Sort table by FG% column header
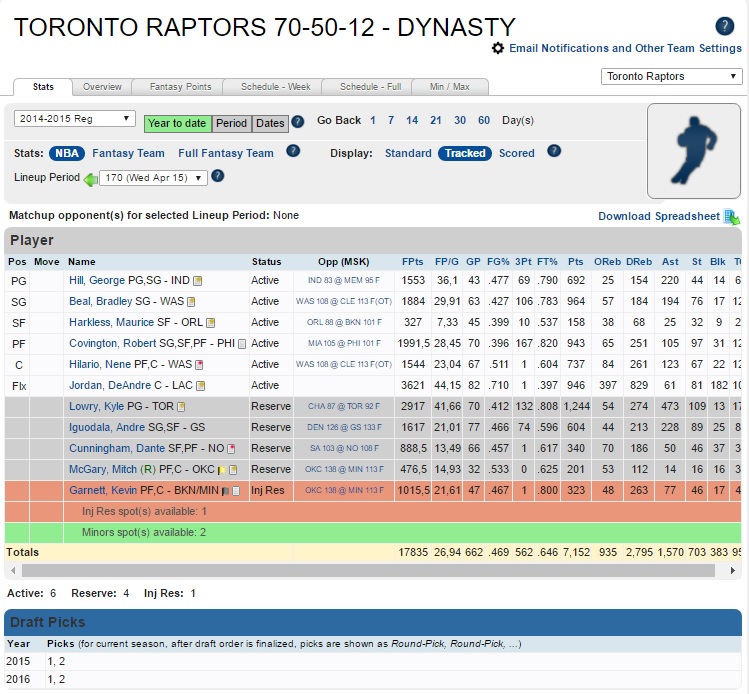Image resolution: width=749 pixels, height=694 pixels. click(x=498, y=262)
